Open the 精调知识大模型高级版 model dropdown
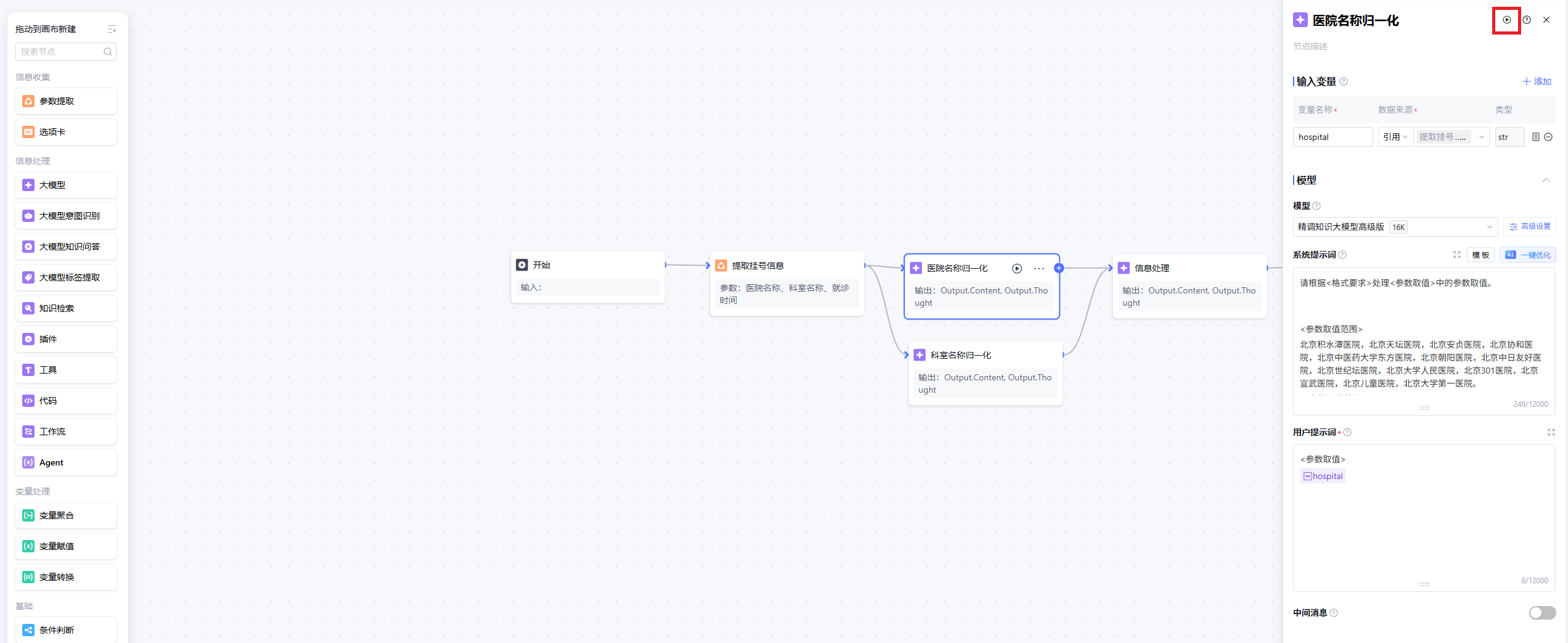The height and width of the screenshot is (643, 1568). point(1395,227)
